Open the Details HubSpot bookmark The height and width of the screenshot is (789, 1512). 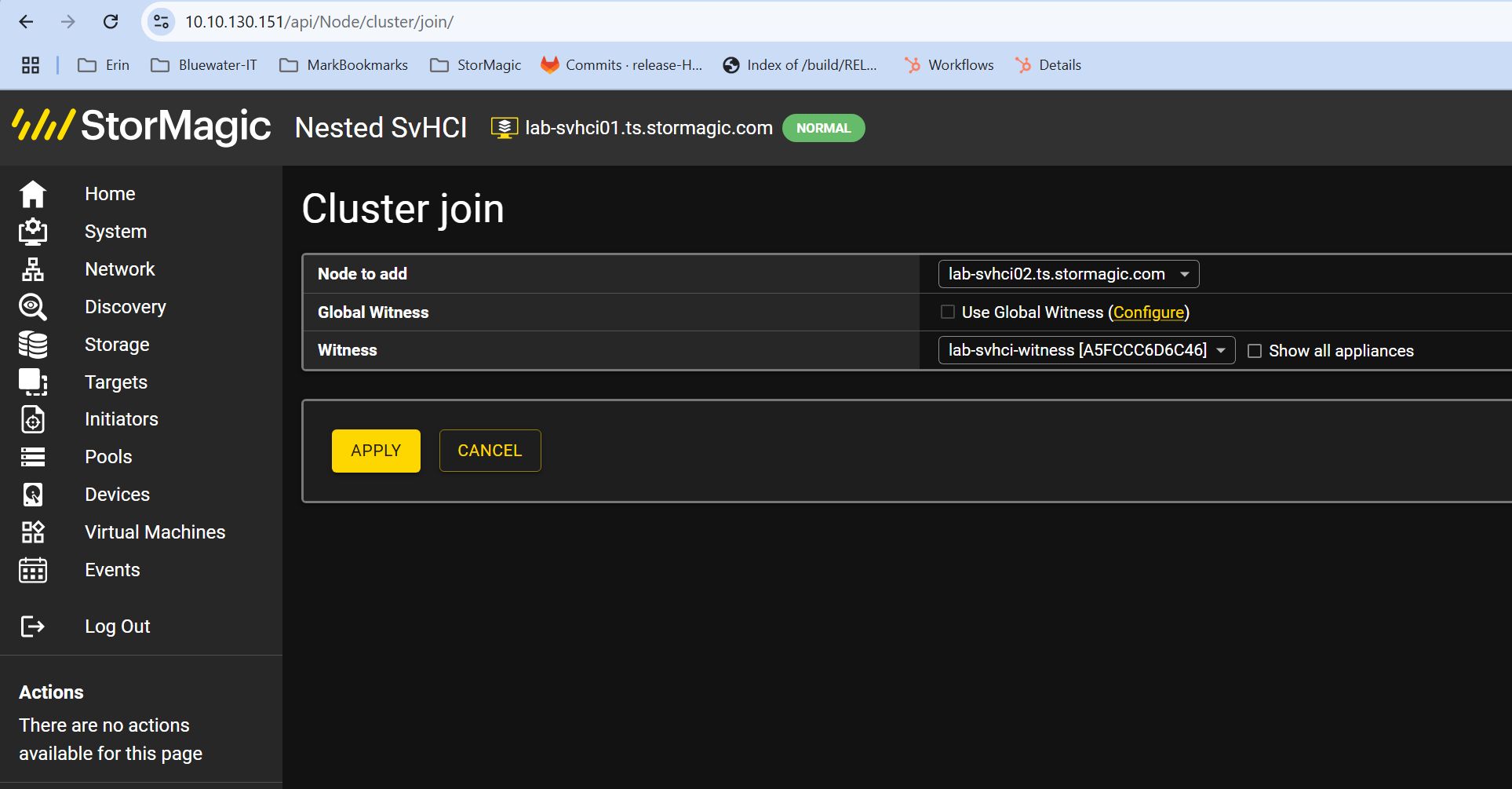pyautogui.click(x=1047, y=65)
